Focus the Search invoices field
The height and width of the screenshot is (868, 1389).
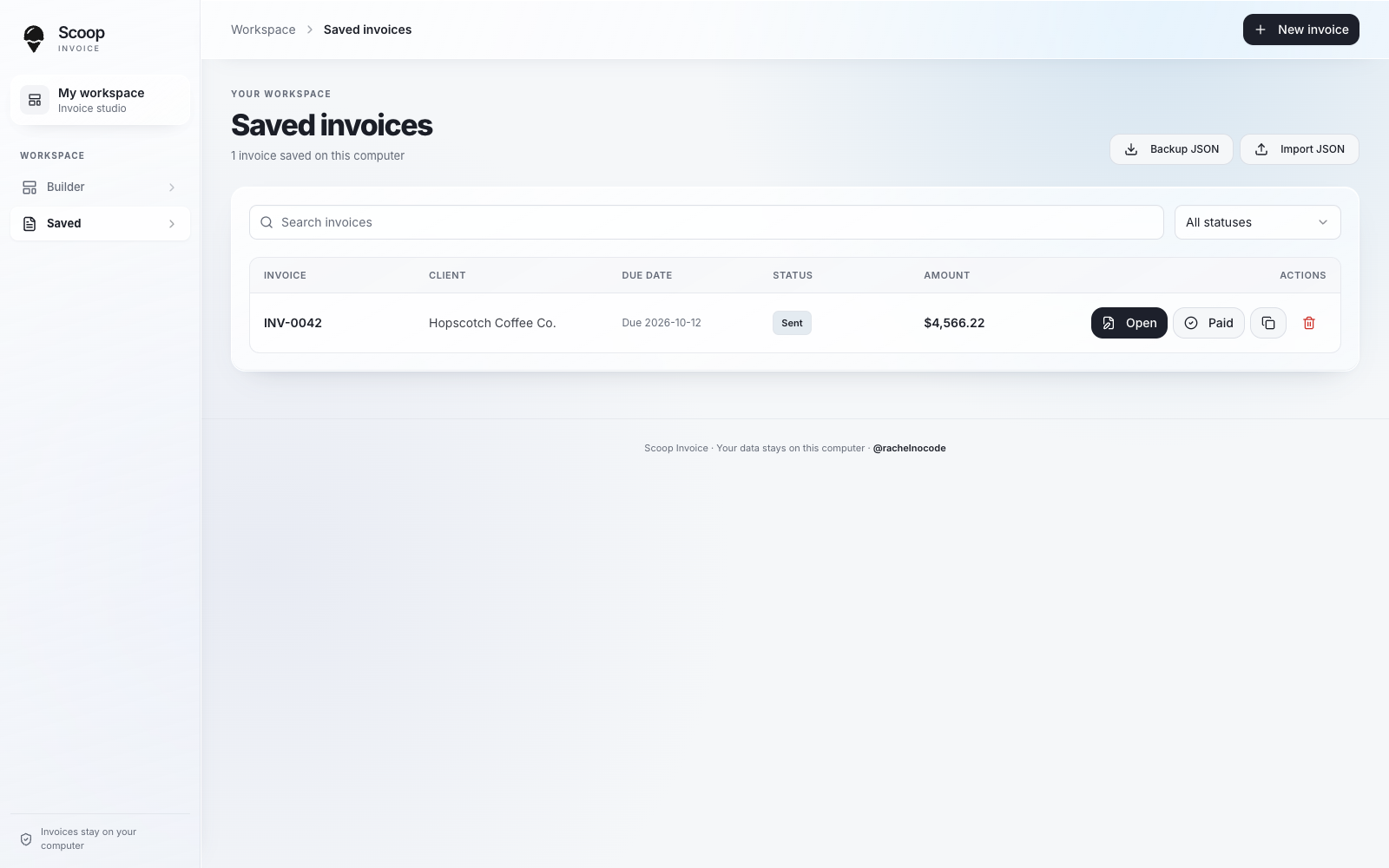pyautogui.click(x=706, y=222)
